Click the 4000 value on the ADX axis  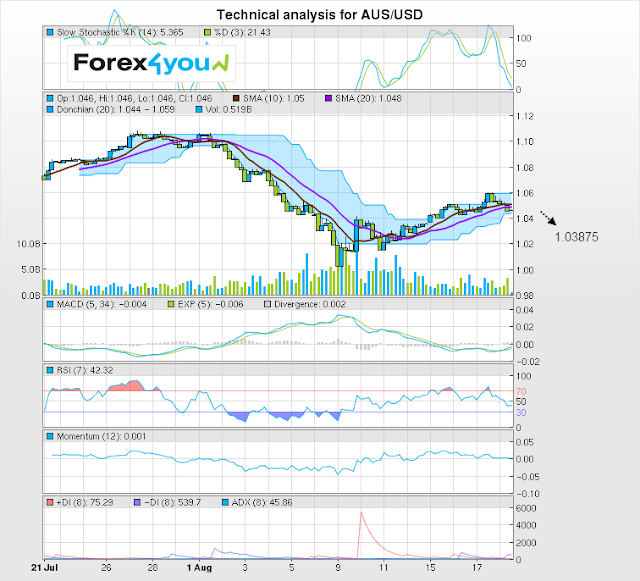pyautogui.click(x=526, y=525)
